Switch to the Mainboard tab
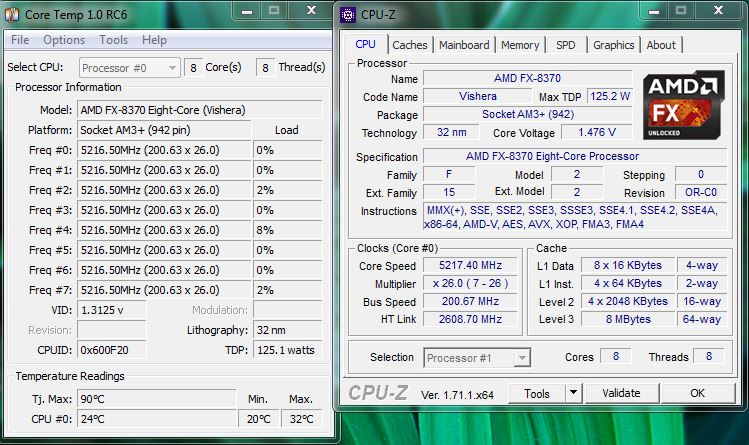The height and width of the screenshot is (445, 749). pos(464,45)
